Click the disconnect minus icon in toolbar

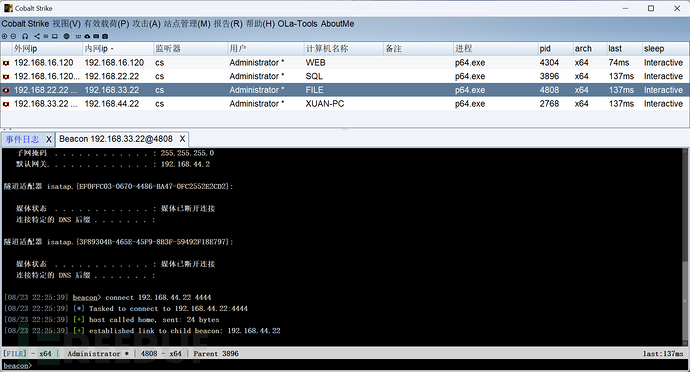pos(13,36)
